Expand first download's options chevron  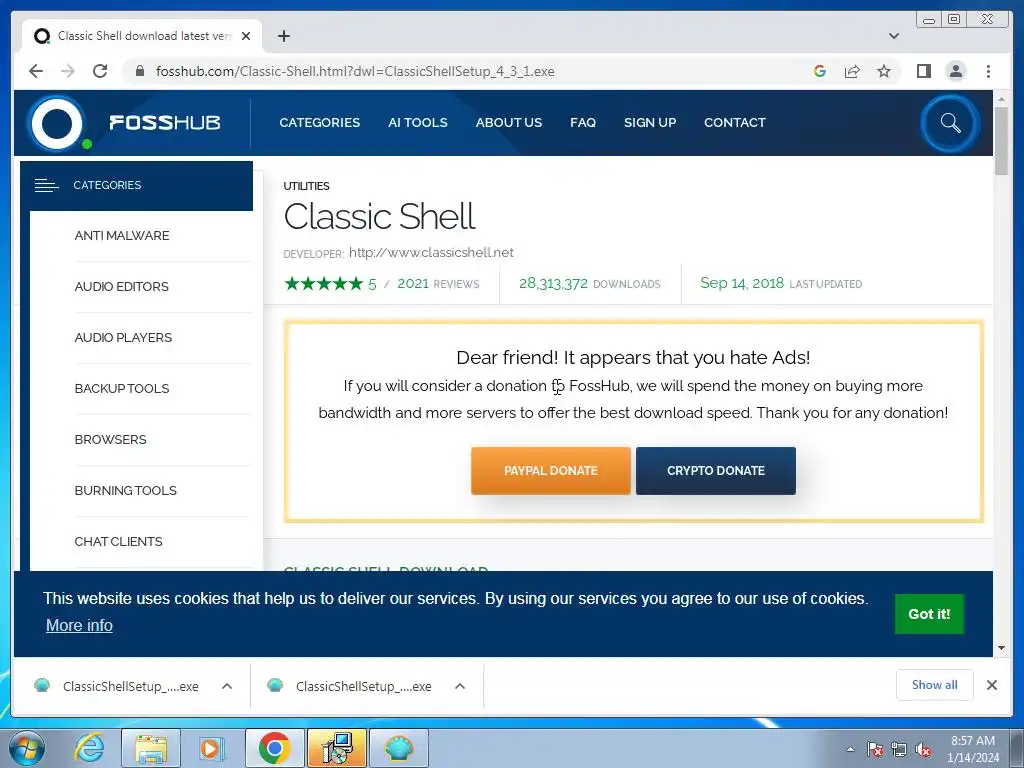click(x=227, y=686)
